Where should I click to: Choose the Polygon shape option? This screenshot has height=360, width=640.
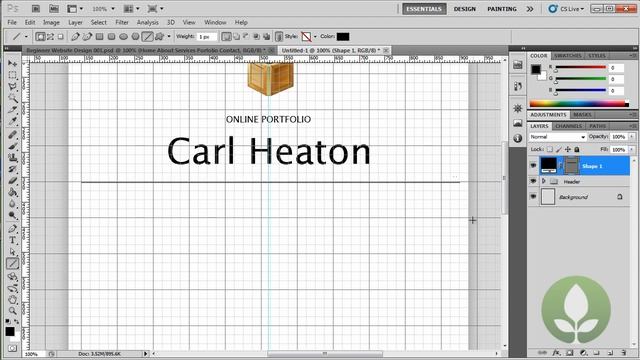click(x=135, y=37)
